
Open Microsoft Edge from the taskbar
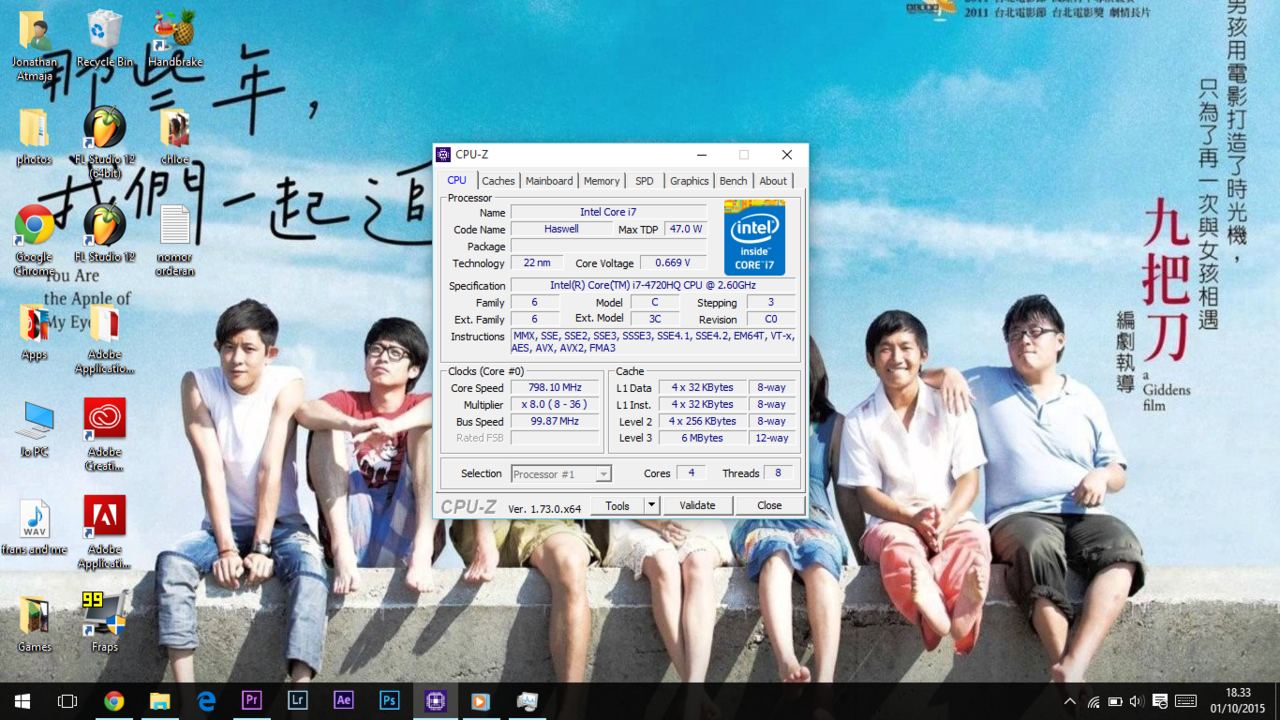206,701
